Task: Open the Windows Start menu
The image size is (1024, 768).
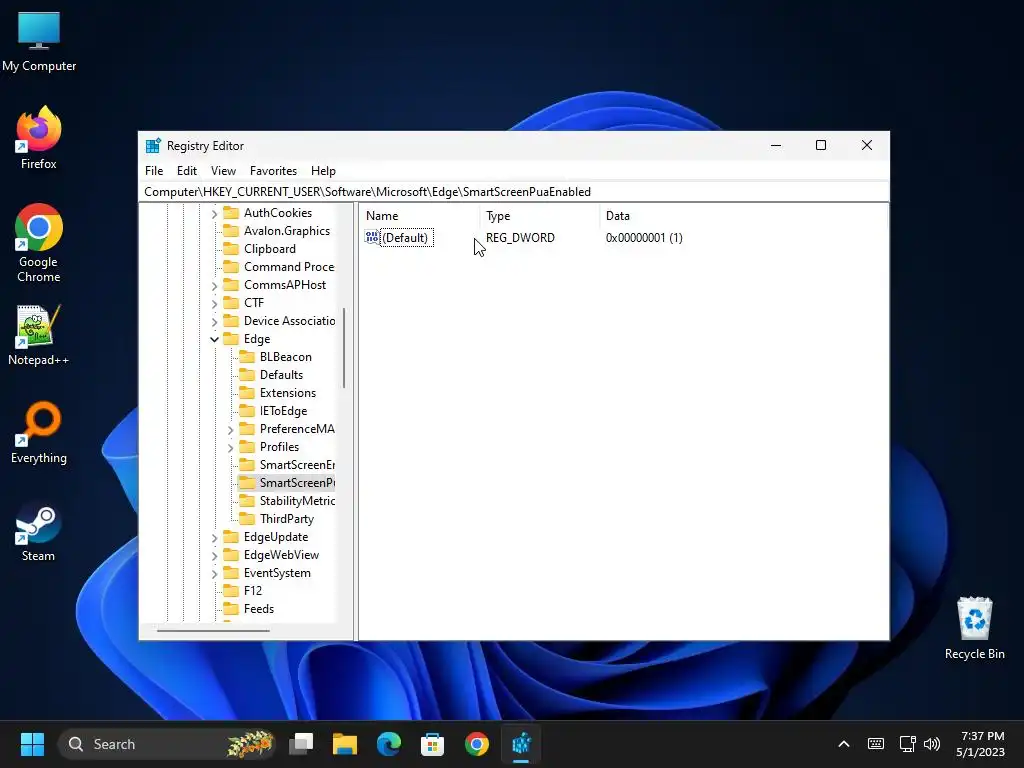Action: tap(32, 744)
